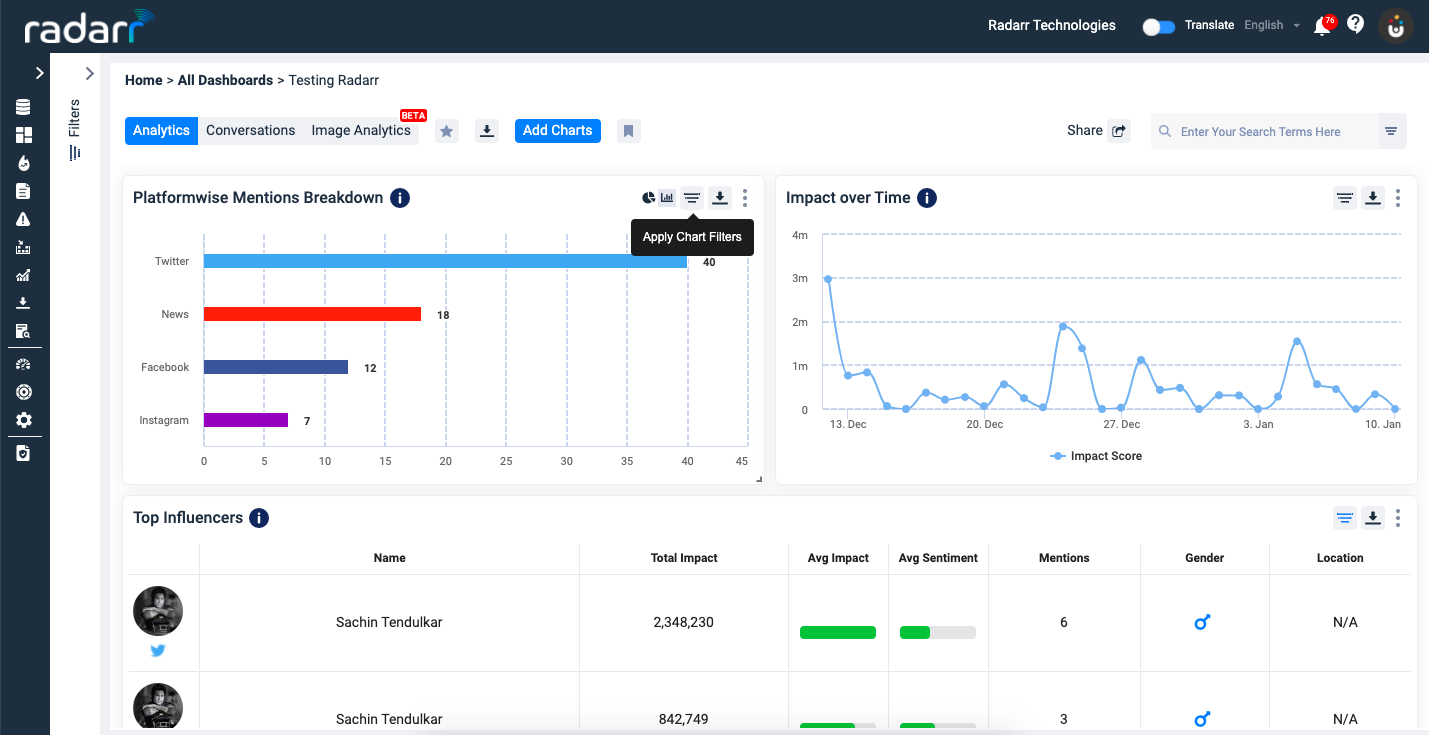
Task: Open the database stack icon in sidebar
Action: [23, 107]
